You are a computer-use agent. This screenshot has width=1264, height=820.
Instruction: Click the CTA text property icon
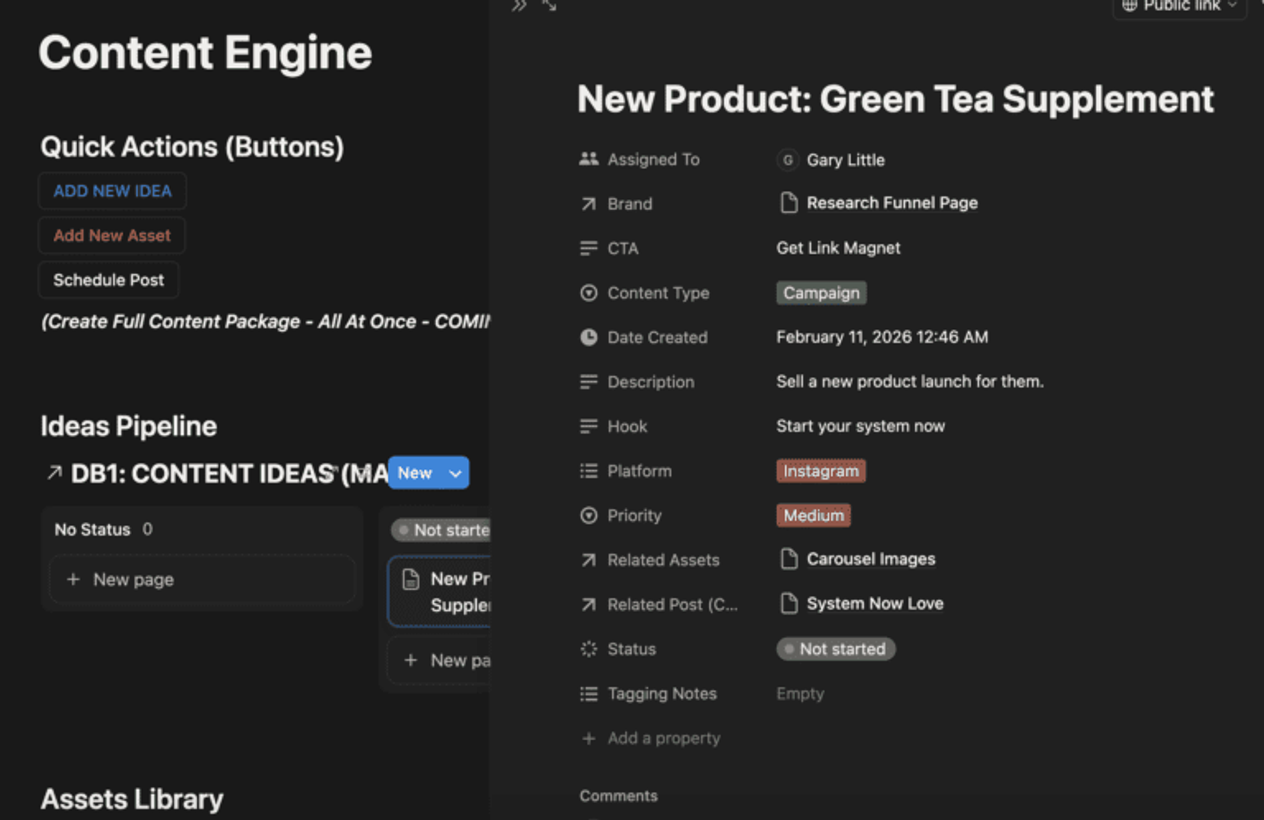point(588,248)
